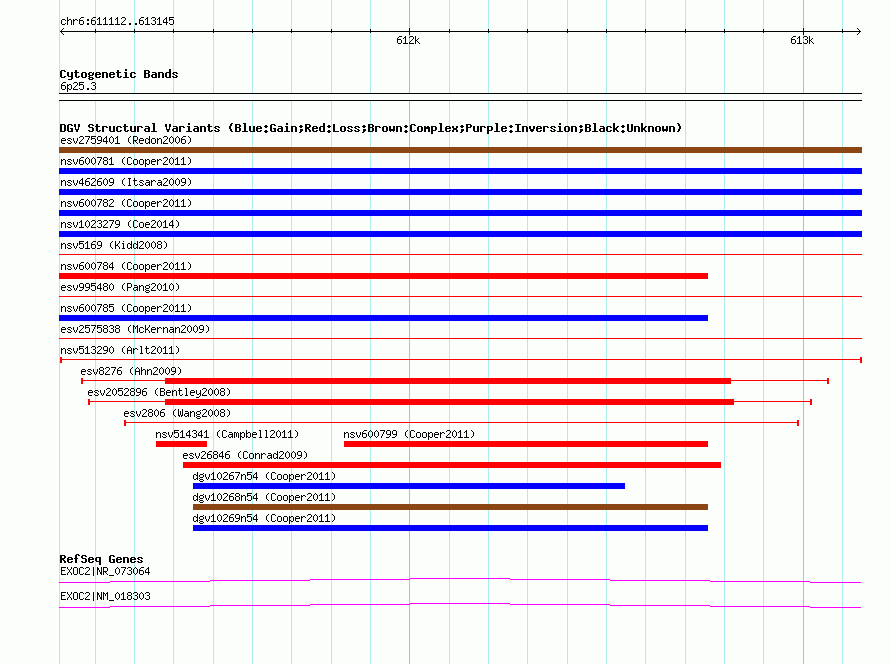Open esv2759401 (Redon2006) variant label

pyautogui.click(x=126, y=140)
